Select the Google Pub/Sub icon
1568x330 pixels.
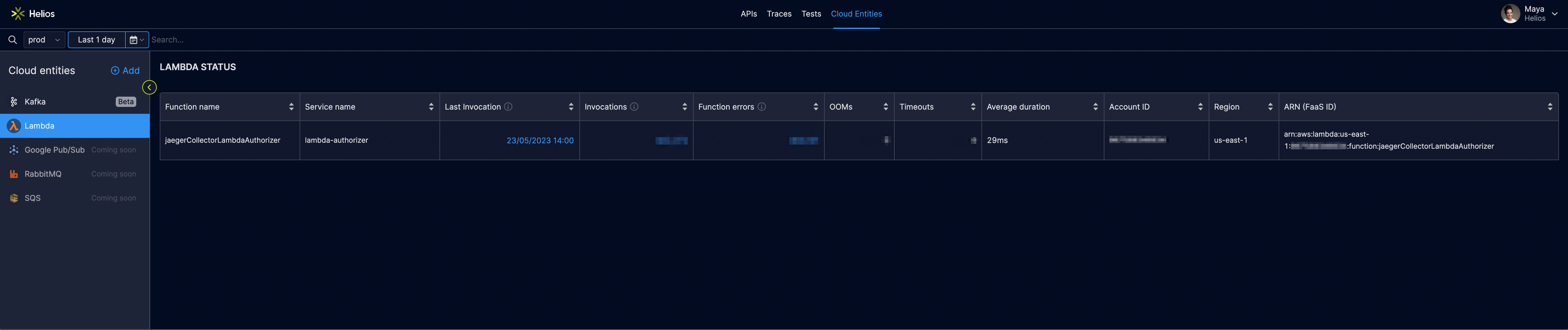pos(13,150)
